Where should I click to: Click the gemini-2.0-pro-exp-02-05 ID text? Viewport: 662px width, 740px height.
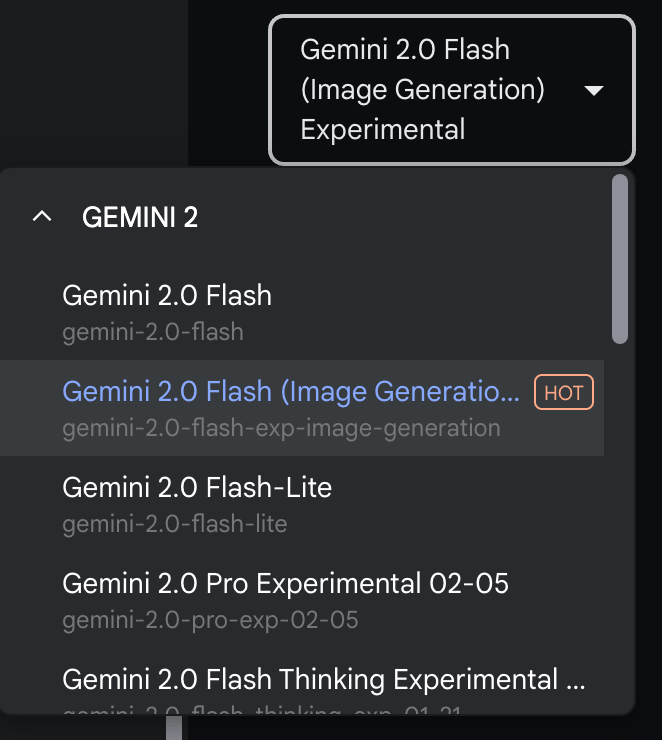tap(210, 620)
